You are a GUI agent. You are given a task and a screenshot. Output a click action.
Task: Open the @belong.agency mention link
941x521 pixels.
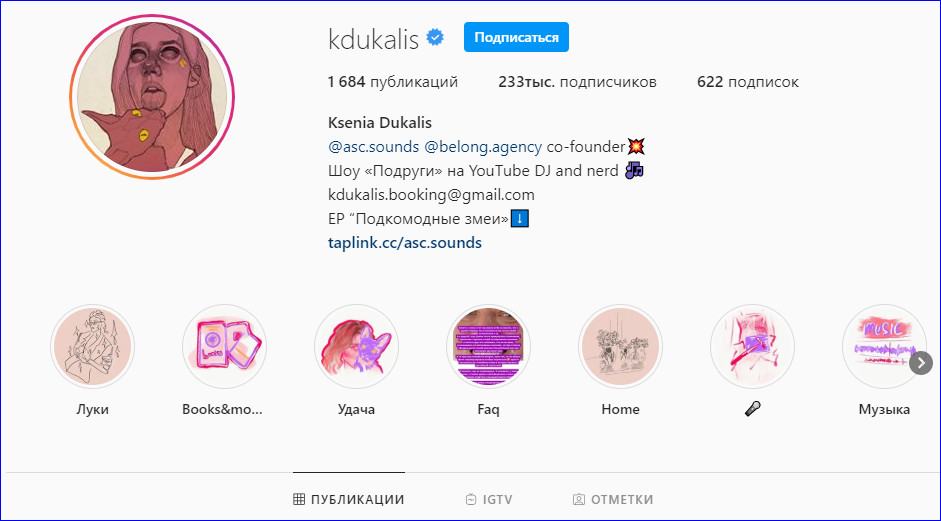483,146
